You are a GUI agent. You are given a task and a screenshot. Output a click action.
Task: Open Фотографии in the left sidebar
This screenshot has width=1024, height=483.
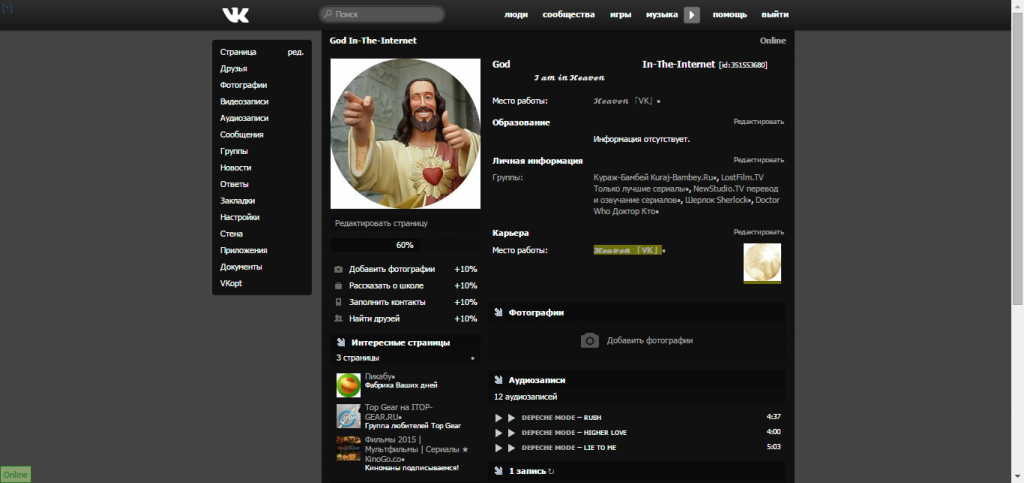(244, 85)
